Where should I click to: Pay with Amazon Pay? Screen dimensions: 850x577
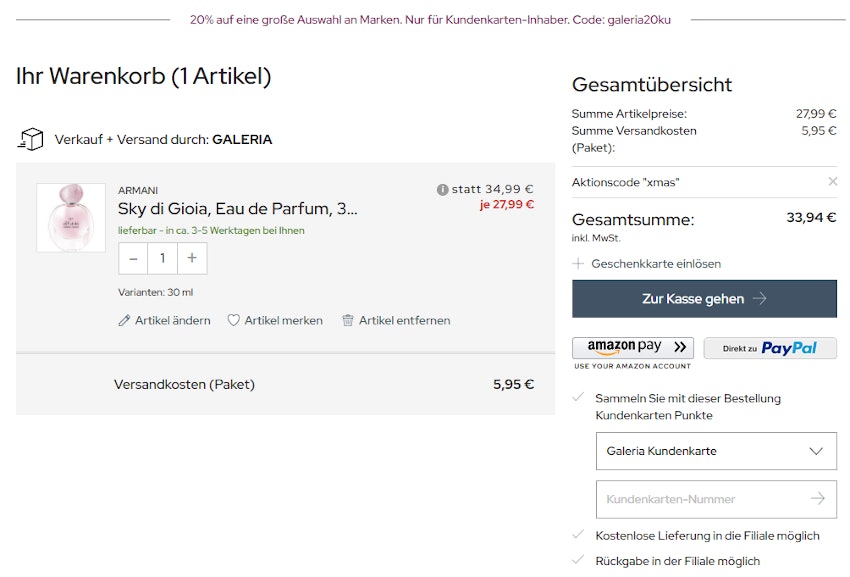click(633, 348)
